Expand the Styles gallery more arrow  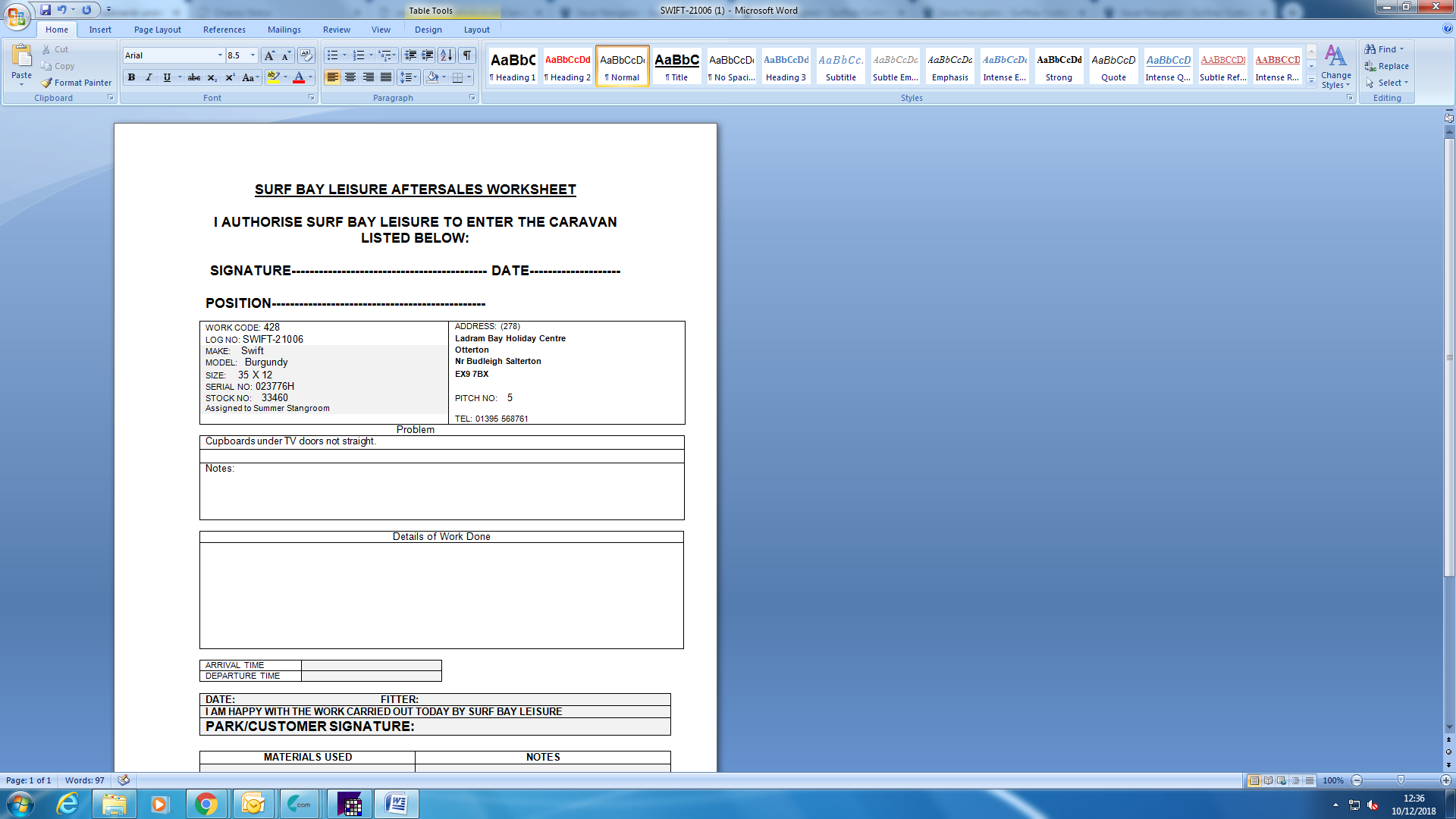coord(1311,82)
